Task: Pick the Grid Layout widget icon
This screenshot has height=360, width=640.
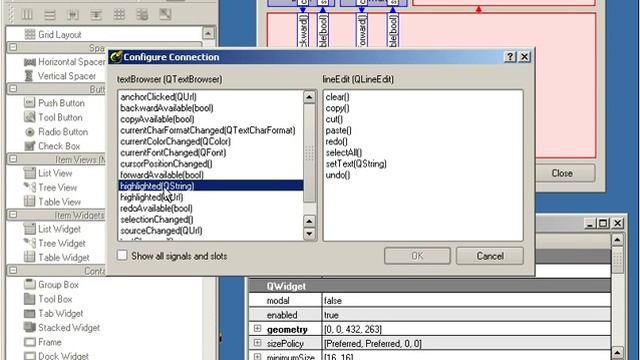Action: 30,34
